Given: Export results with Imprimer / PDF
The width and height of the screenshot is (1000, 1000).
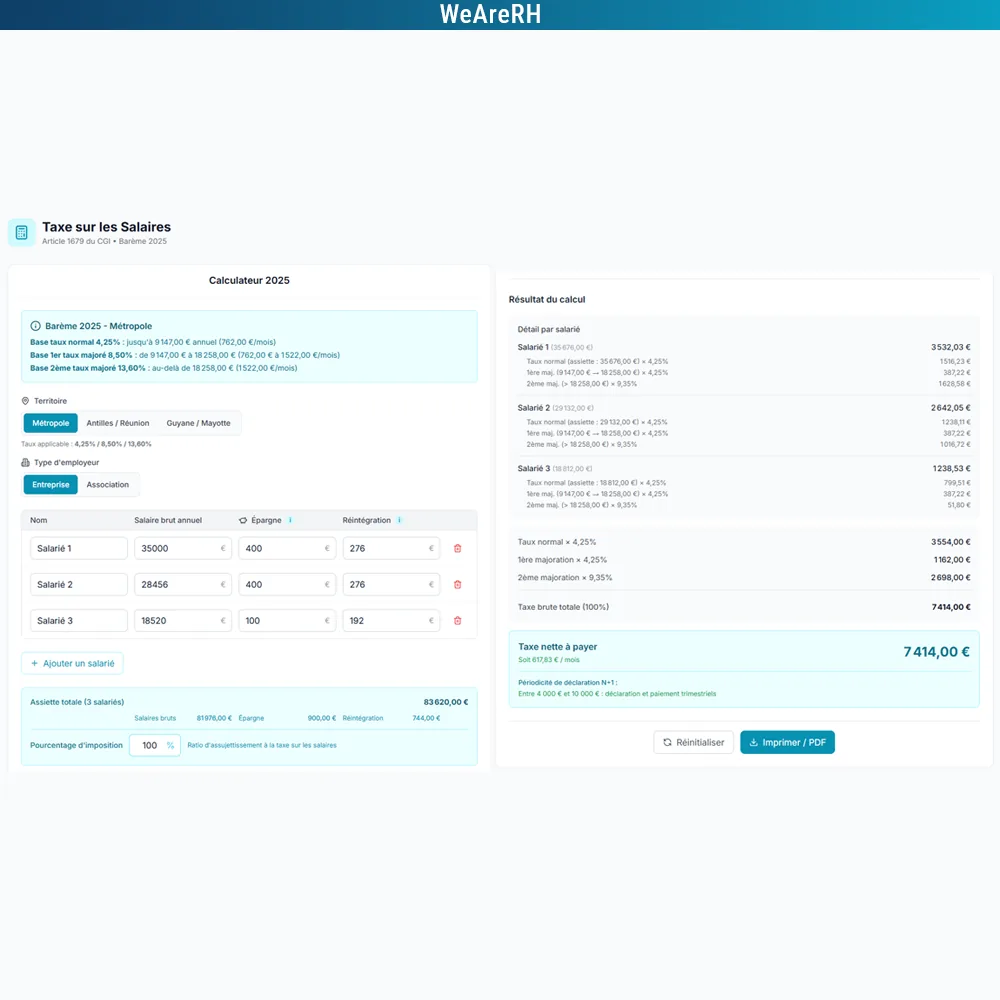Looking at the screenshot, I should (788, 742).
